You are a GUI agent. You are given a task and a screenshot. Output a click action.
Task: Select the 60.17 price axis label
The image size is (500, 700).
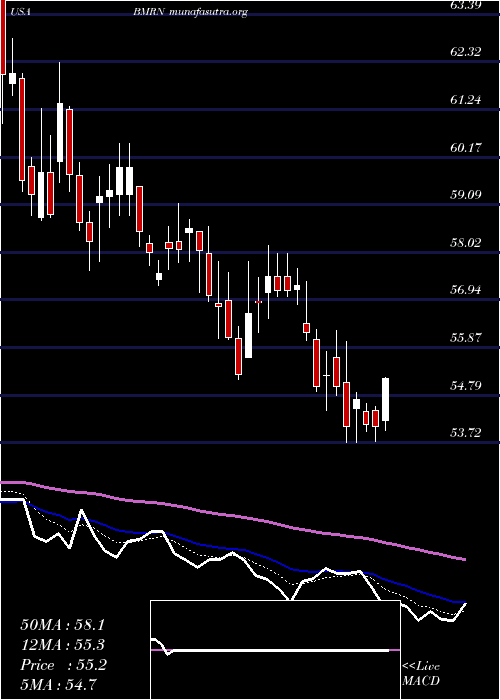[465, 147]
